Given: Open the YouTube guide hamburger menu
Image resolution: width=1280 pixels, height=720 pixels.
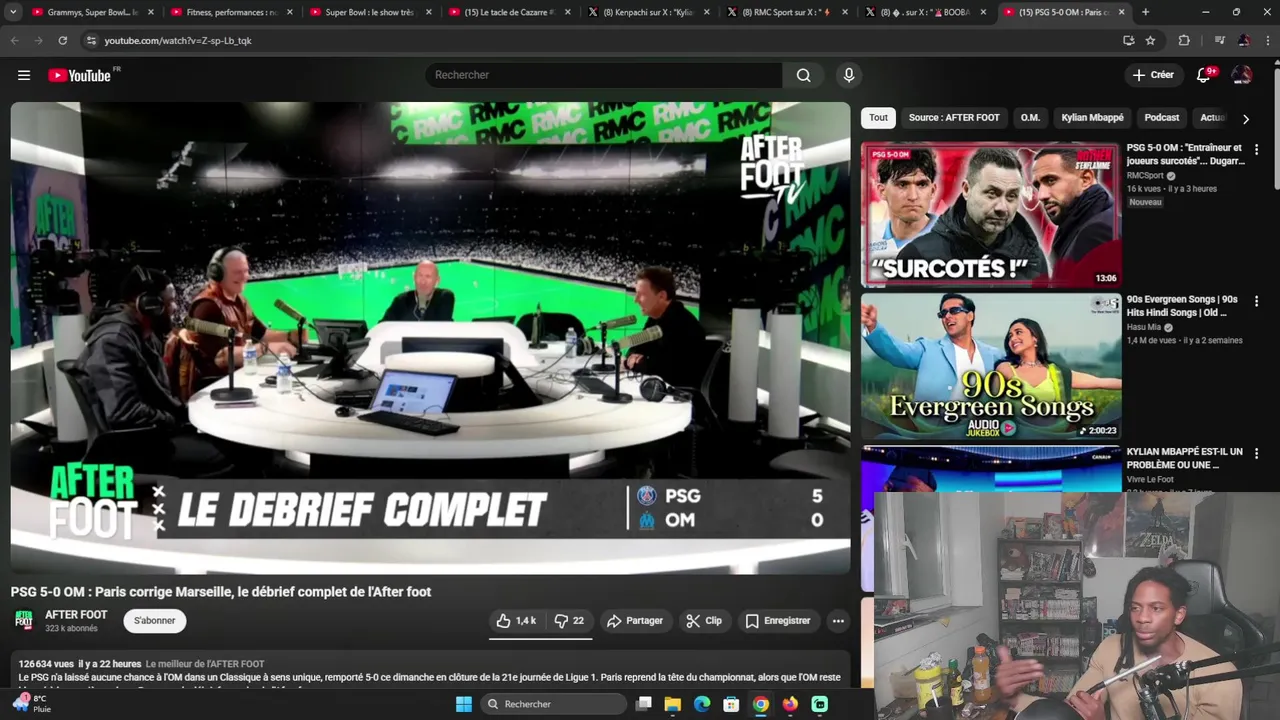Looking at the screenshot, I should [24, 75].
